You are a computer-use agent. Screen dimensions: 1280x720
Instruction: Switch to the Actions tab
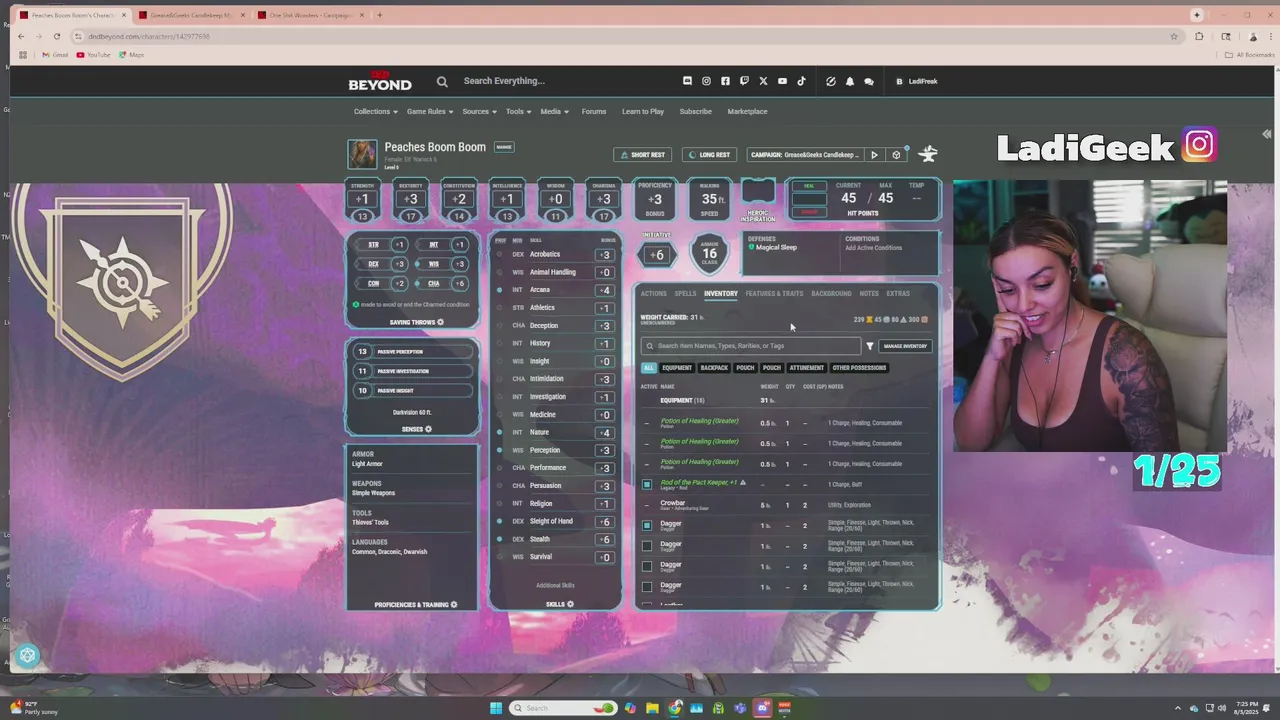pyautogui.click(x=653, y=294)
